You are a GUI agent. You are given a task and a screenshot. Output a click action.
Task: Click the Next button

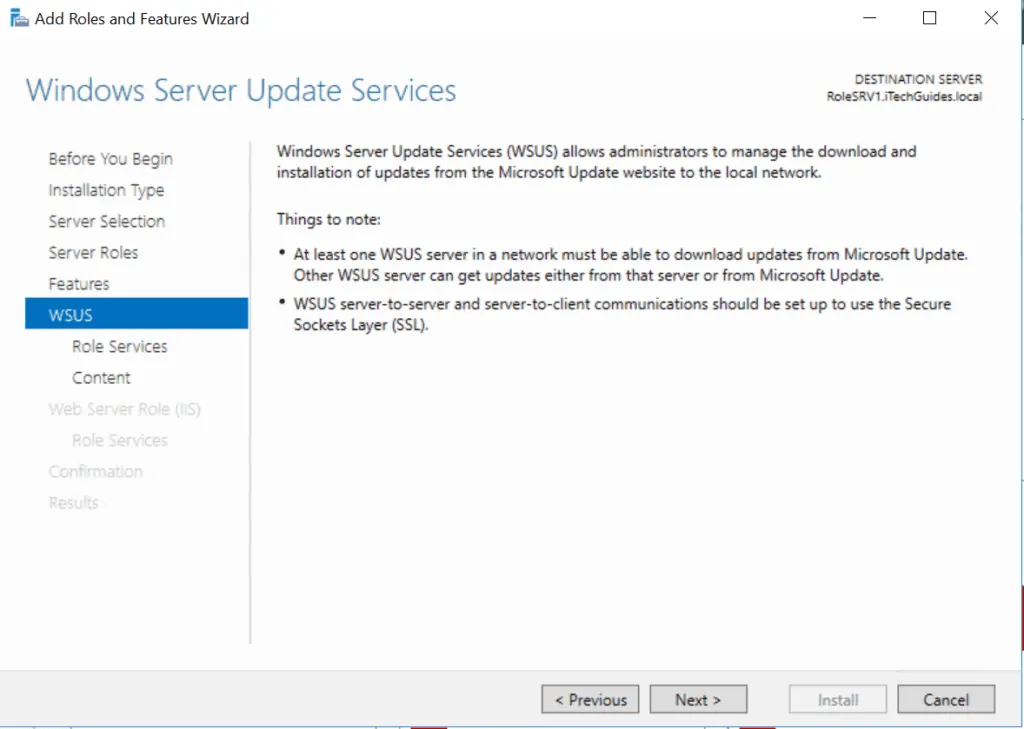(698, 699)
